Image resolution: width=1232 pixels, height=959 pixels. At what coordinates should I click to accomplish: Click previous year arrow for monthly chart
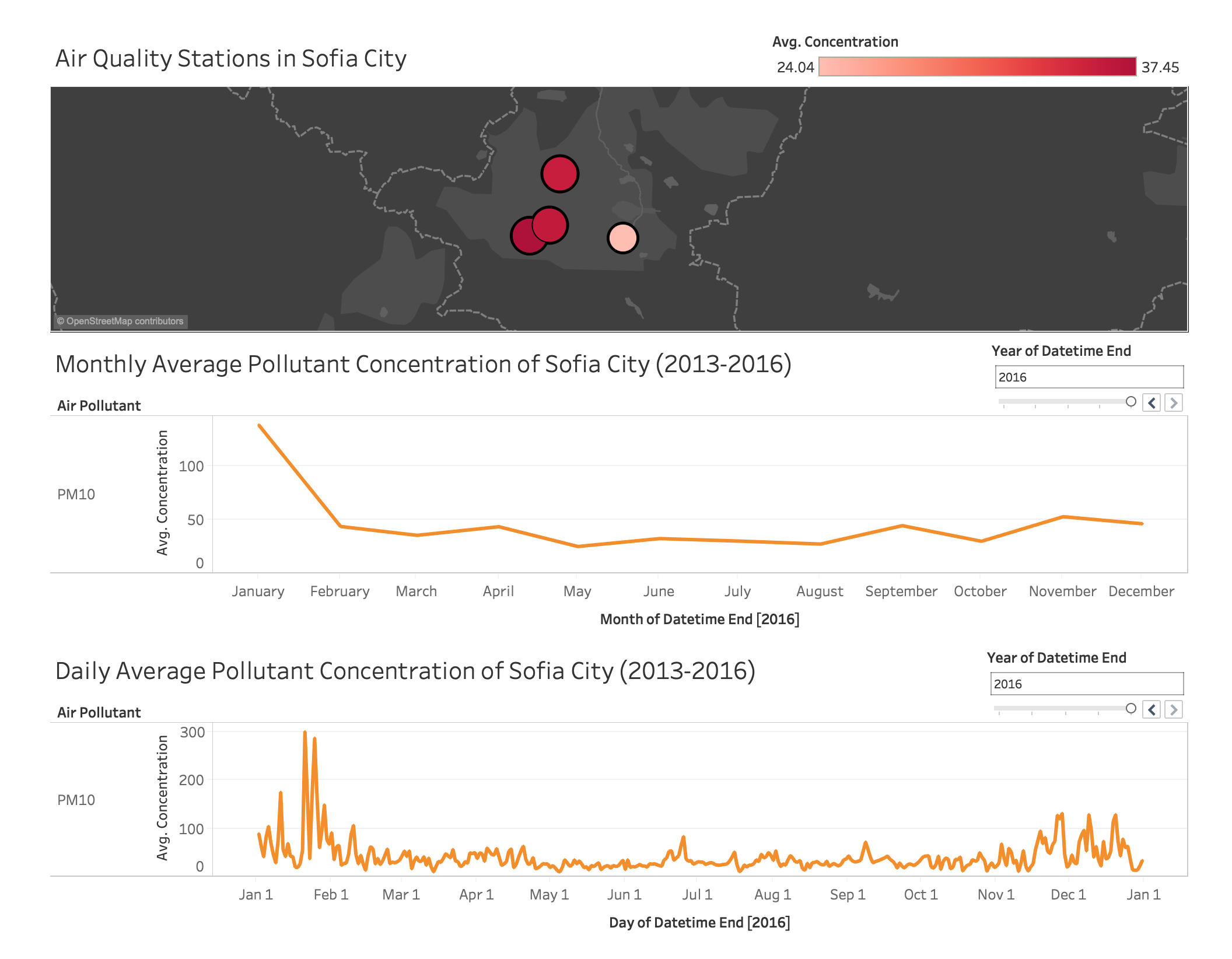point(1151,402)
